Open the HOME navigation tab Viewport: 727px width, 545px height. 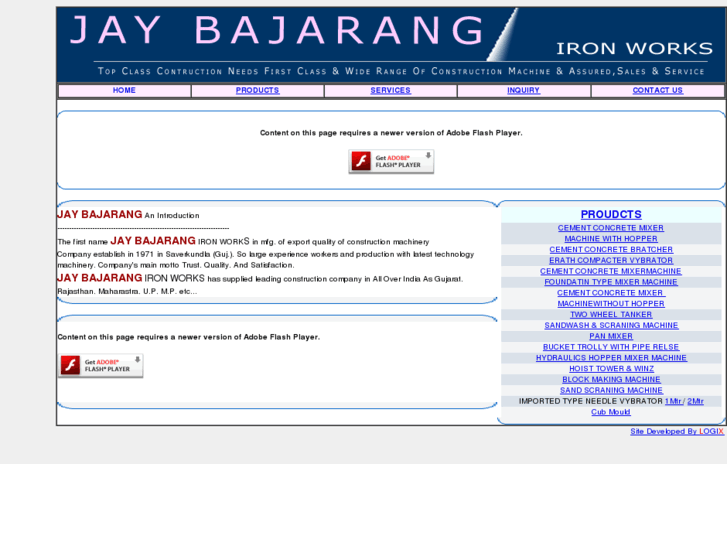point(124,90)
